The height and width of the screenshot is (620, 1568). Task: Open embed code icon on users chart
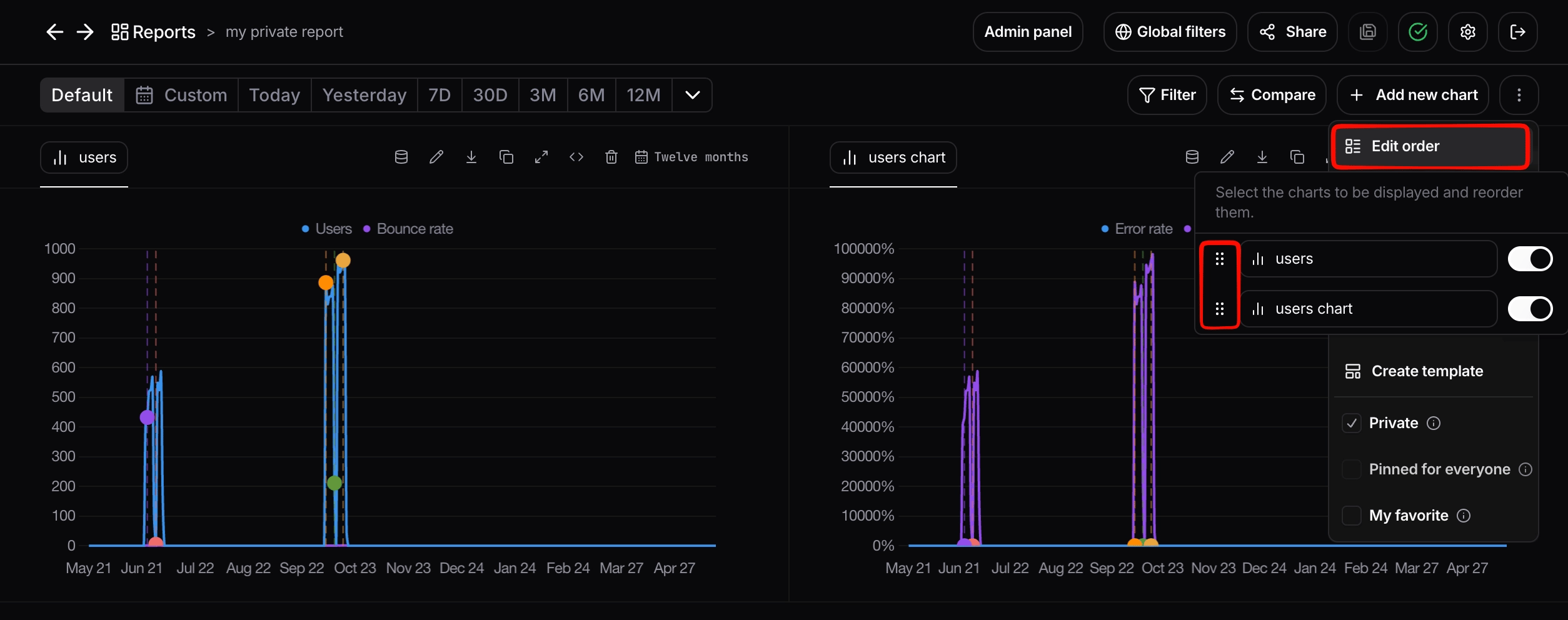(x=576, y=157)
